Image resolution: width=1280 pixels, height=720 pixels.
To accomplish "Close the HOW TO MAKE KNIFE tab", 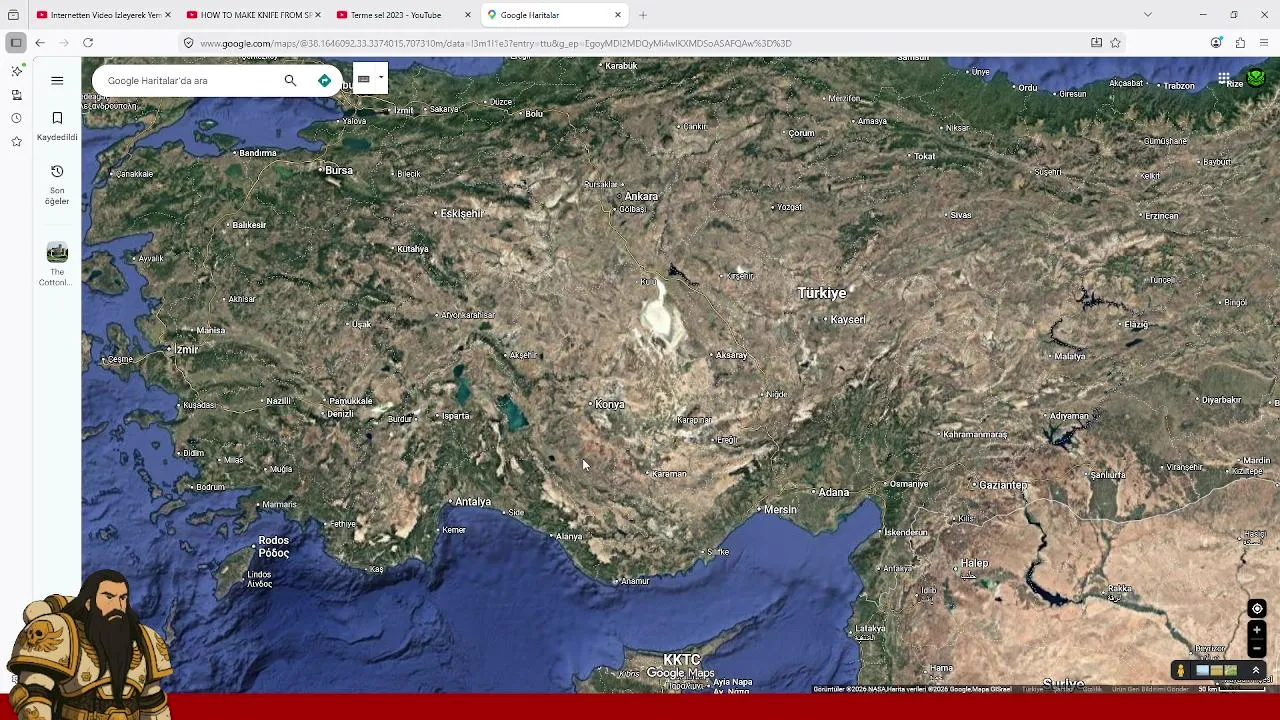I will point(317,15).
